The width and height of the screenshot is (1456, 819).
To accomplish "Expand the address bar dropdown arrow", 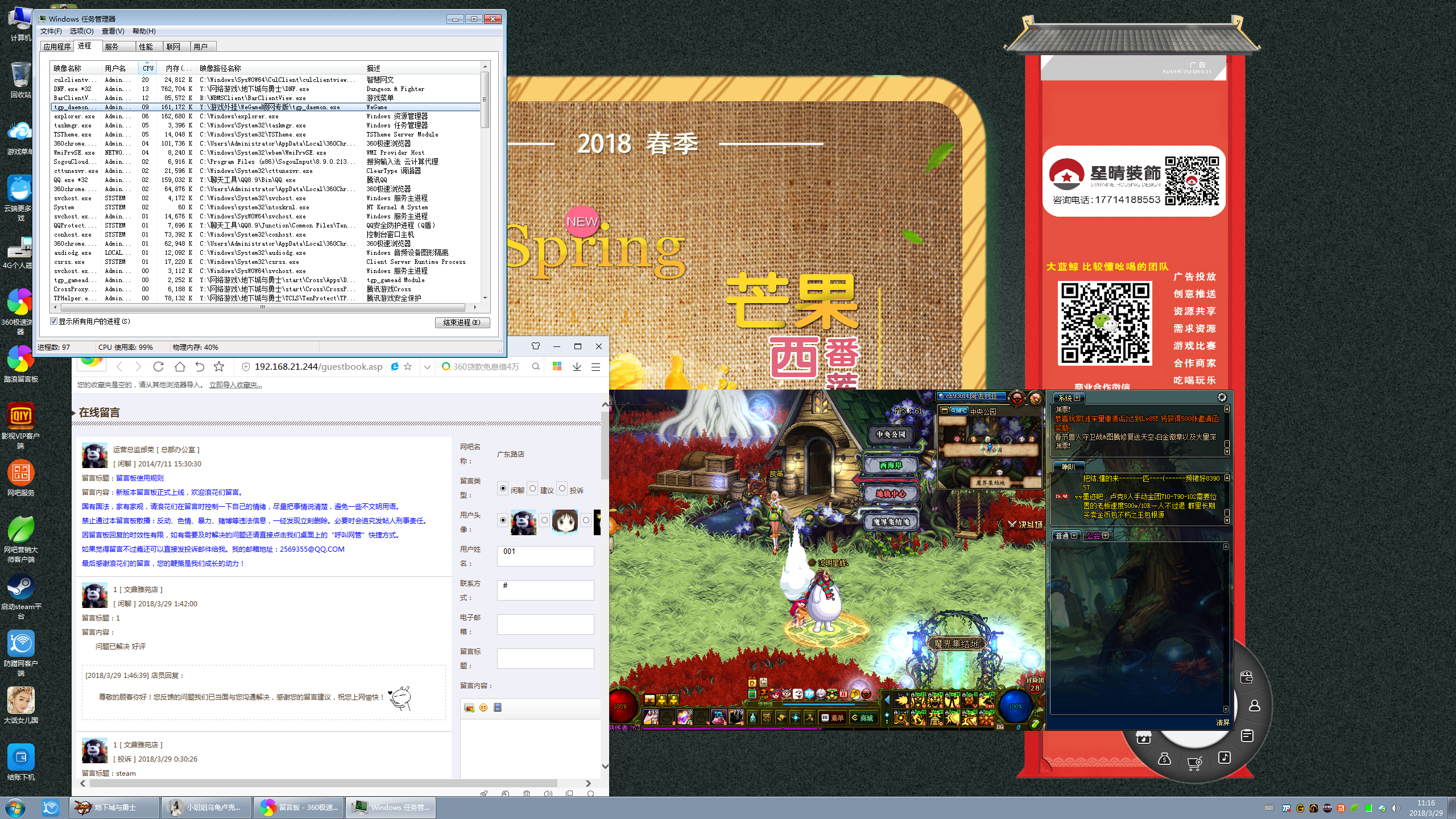I will coord(427,367).
